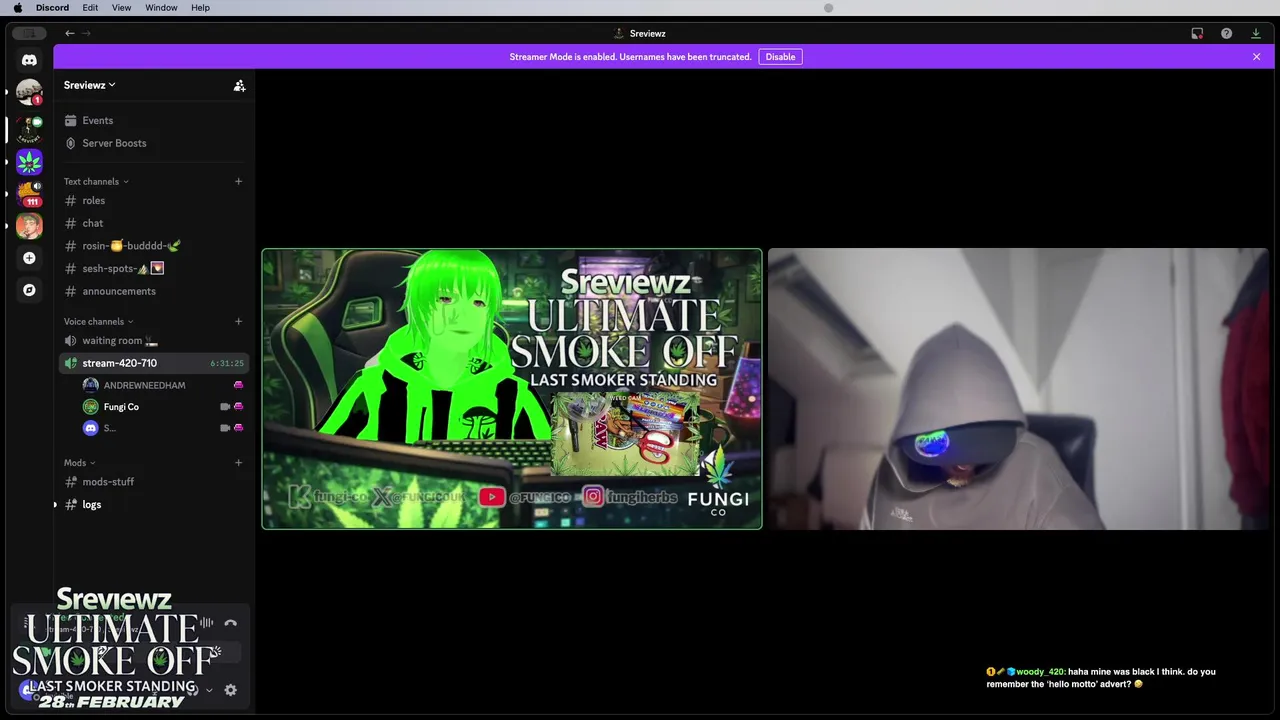Viewport: 1280px width, 720px height.
Task: Open output device chevron beside gear
Action: coord(209,690)
